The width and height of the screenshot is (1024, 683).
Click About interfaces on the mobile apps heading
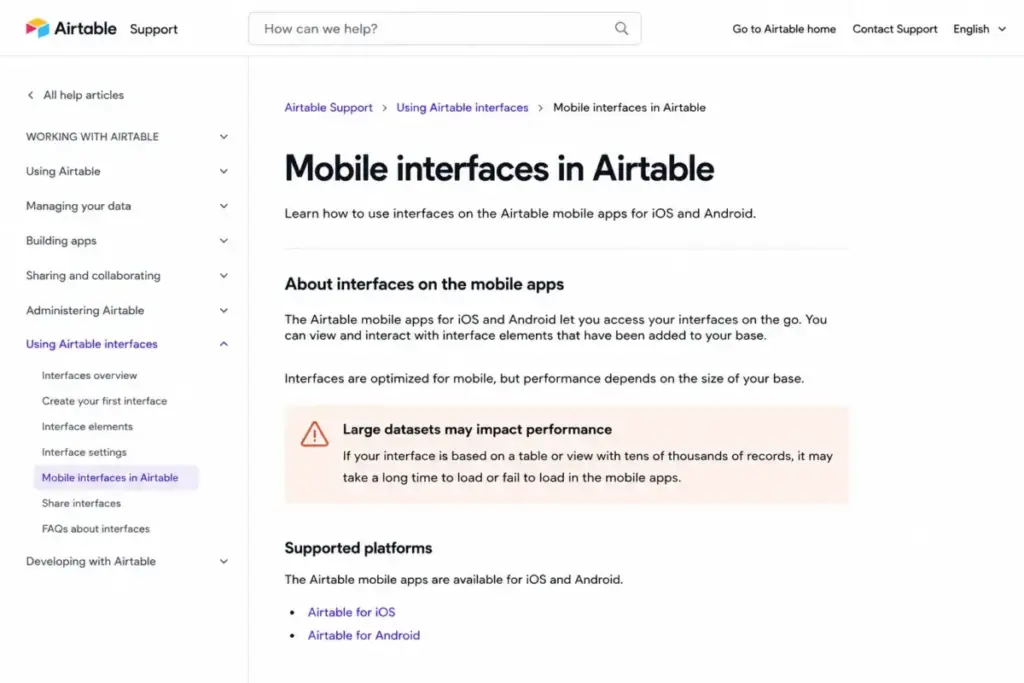(x=424, y=285)
